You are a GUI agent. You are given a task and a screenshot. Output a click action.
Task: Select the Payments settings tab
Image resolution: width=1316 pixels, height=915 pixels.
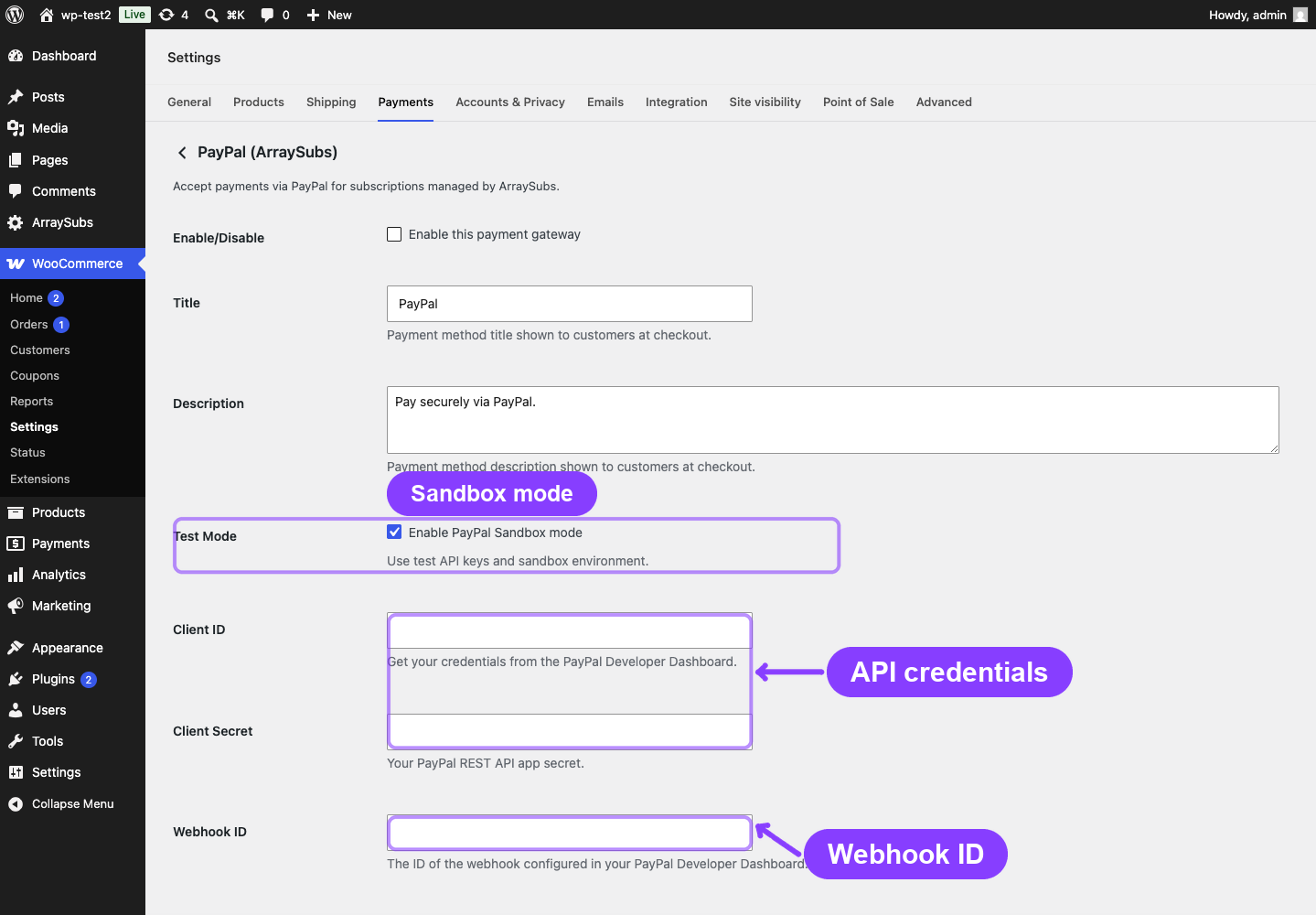click(x=406, y=102)
